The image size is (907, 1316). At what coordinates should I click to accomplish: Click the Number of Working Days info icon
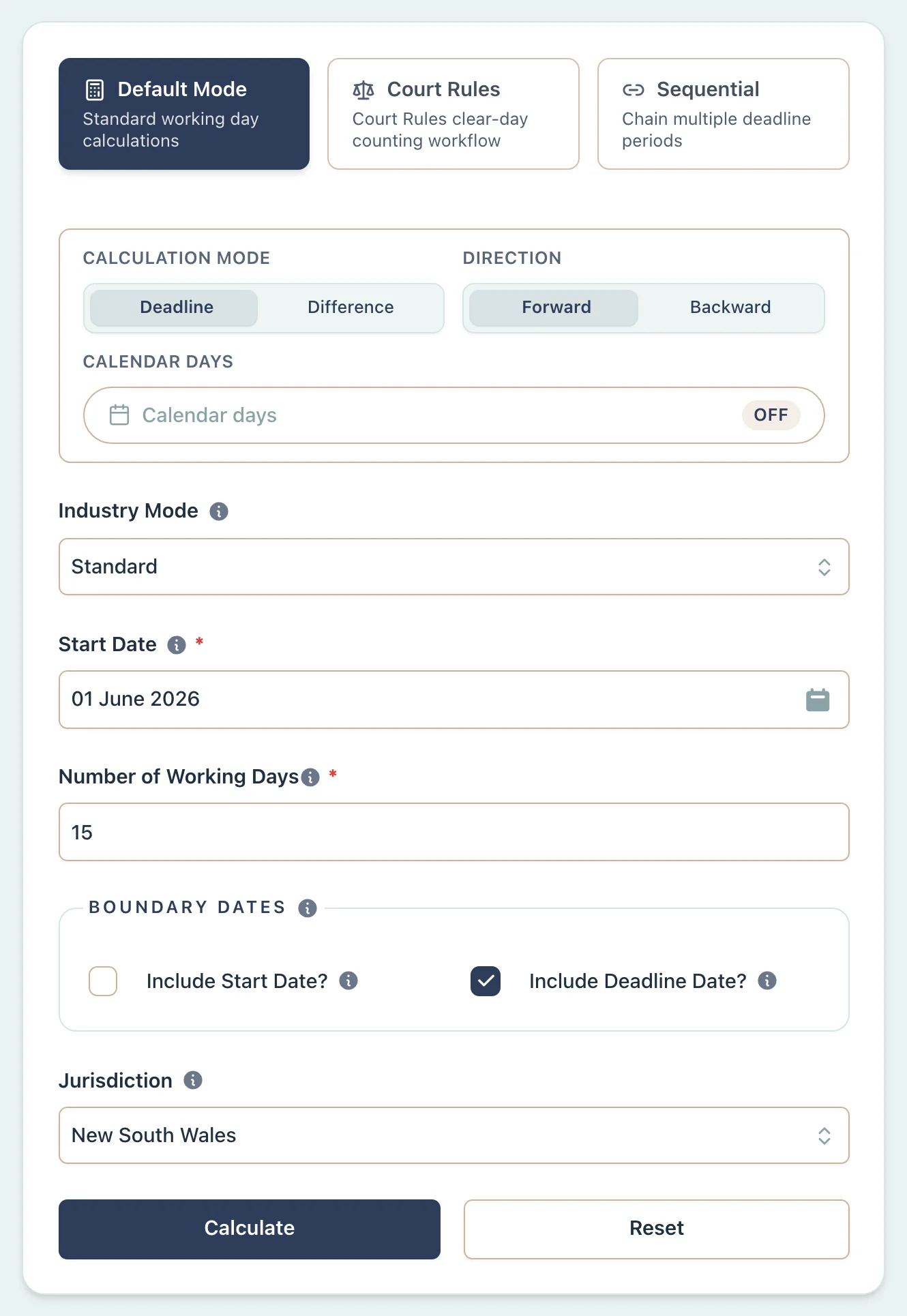310,777
